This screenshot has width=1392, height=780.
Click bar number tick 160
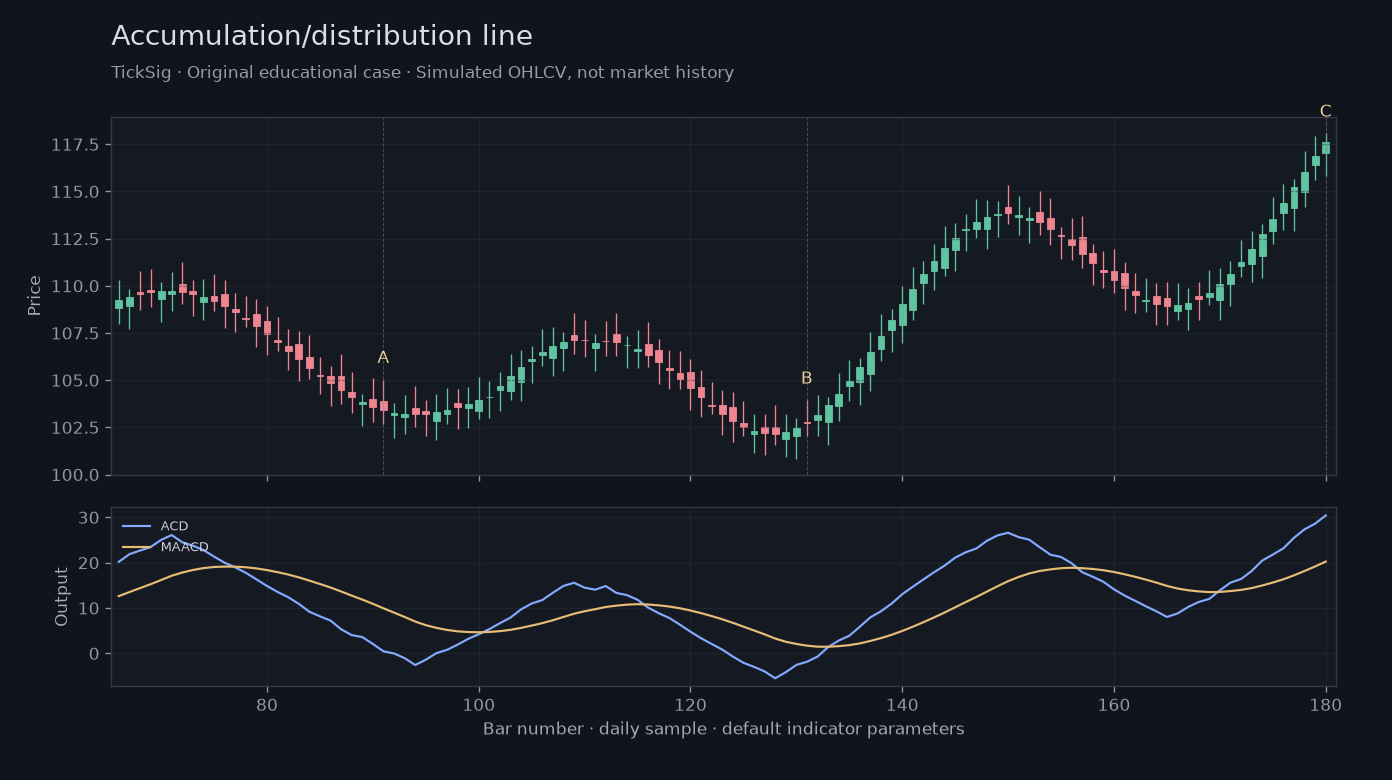[x=1114, y=703]
